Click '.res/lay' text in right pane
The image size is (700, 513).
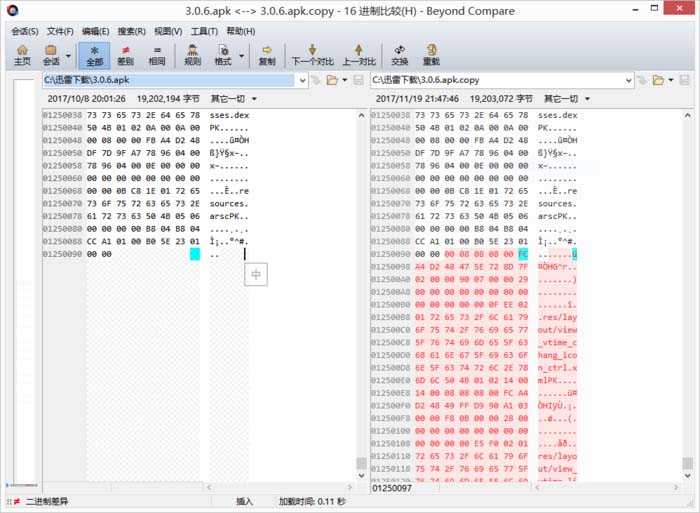557,317
